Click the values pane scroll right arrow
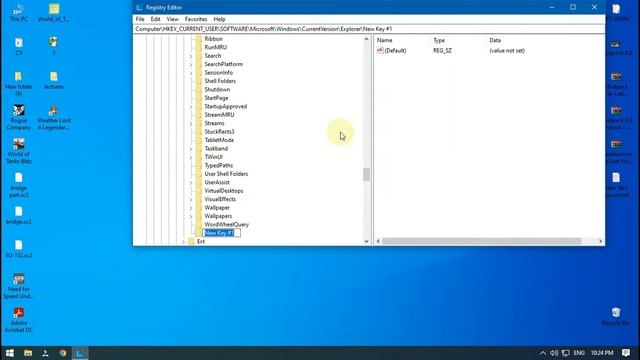The height and width of the screenshot is (360, 640). point(600,241)
